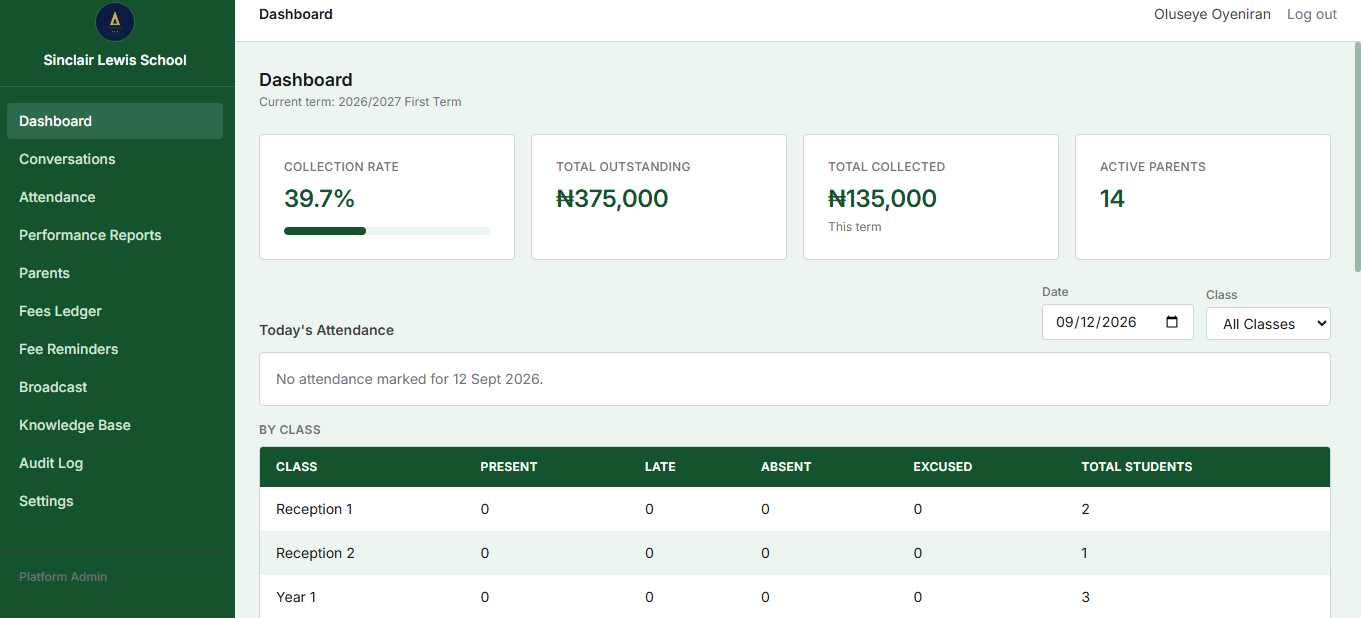Click Sinclair Lewis School title

pos(115,60)
